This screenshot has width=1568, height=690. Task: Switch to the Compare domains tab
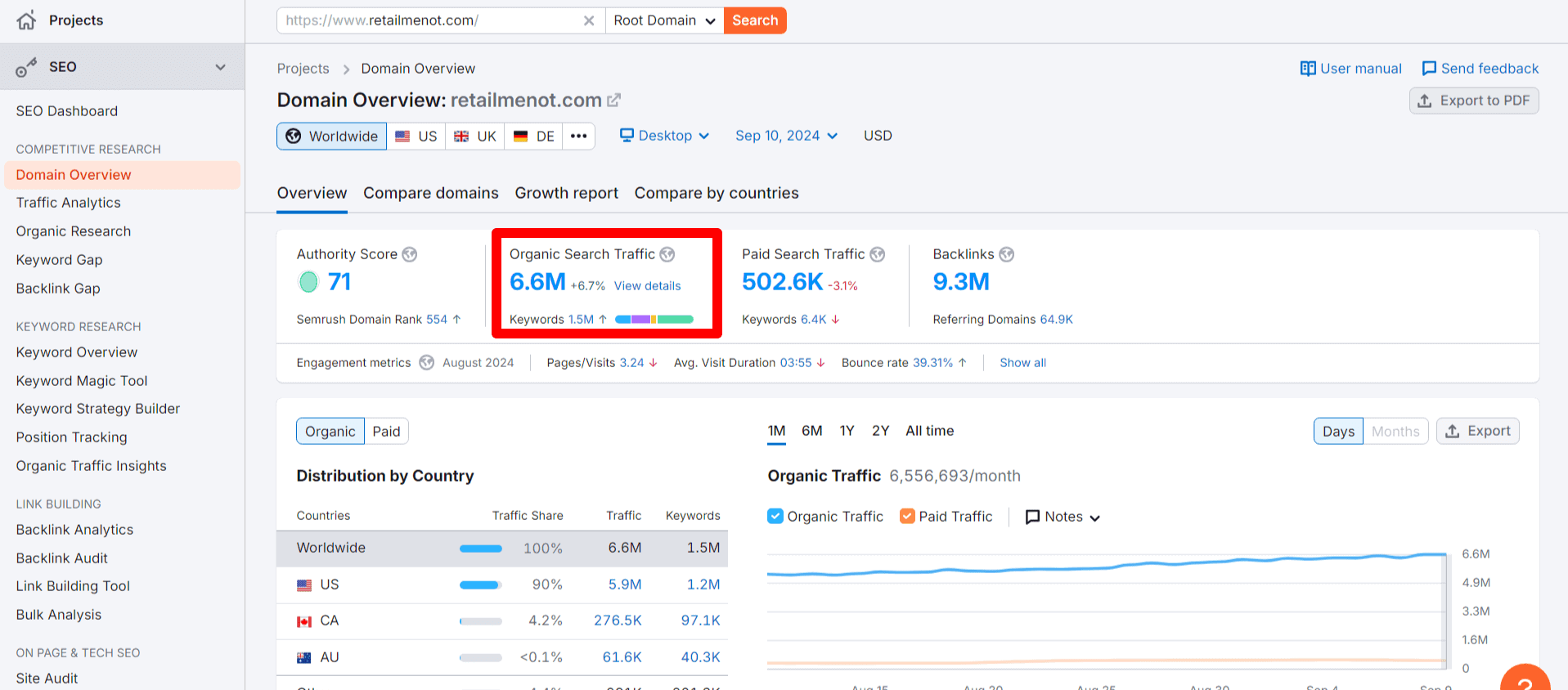[430, 193]
